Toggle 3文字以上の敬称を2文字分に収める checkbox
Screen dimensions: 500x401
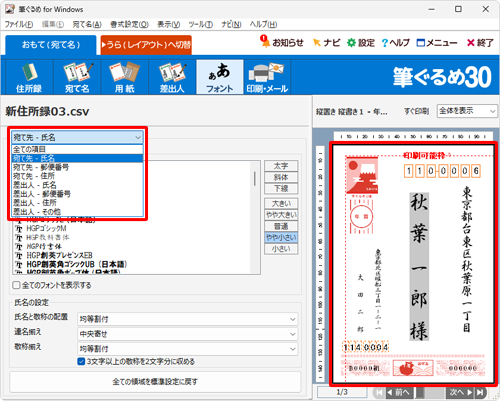81,361
